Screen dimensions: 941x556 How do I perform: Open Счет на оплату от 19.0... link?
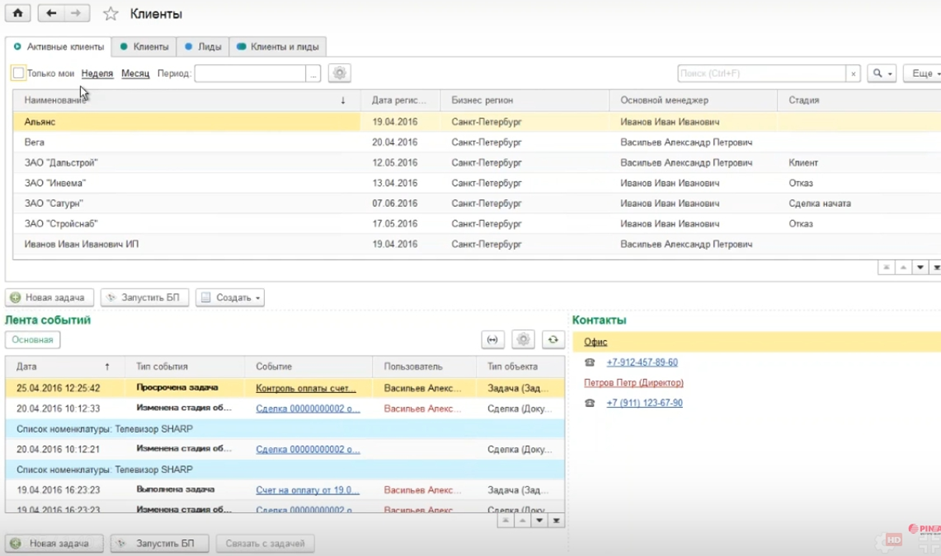coord(308,490)
